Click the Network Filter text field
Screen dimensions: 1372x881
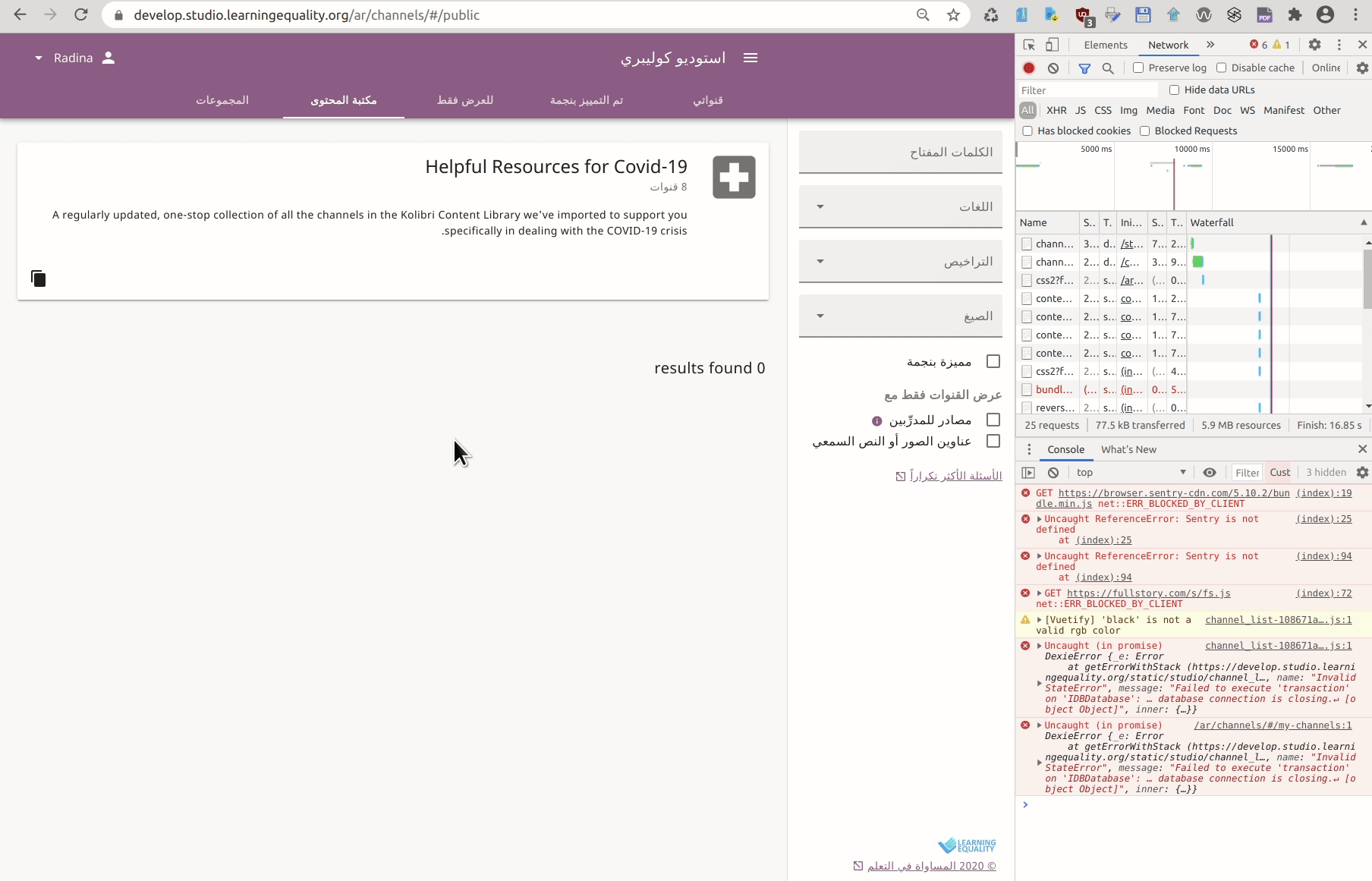coord(1088,90)
